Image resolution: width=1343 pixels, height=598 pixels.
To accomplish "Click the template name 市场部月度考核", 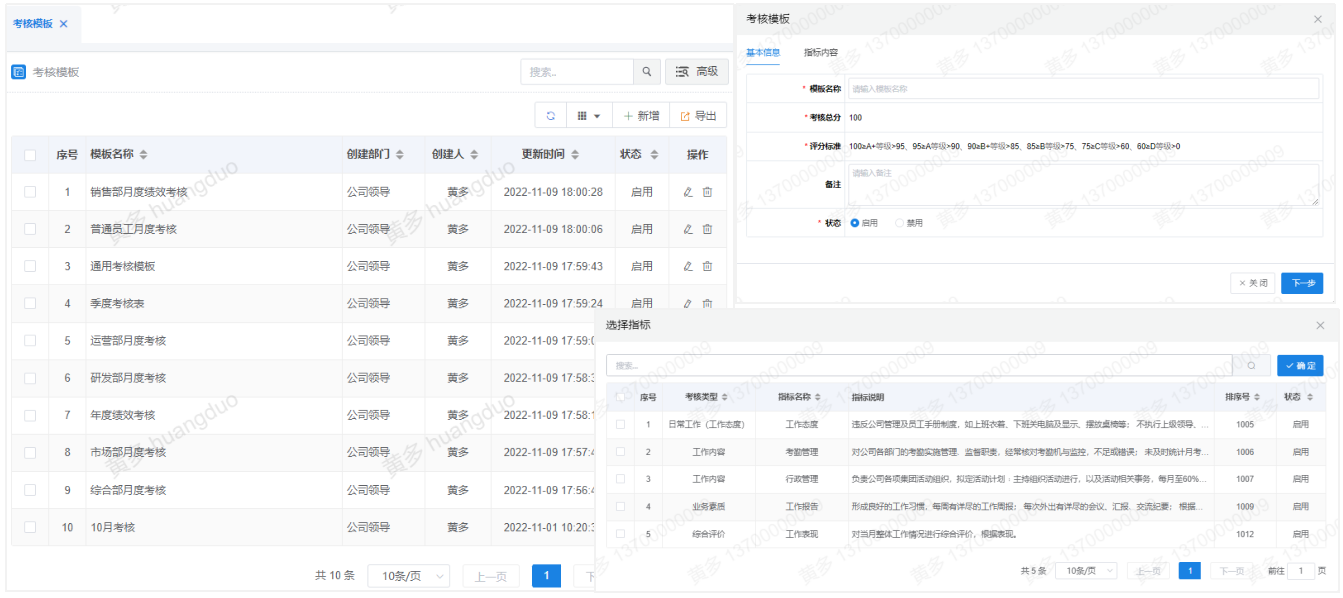I will (x=128, y=452).
